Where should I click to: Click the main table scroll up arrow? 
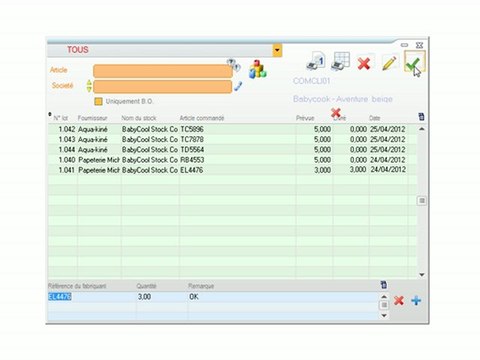[x=422, y=129]
